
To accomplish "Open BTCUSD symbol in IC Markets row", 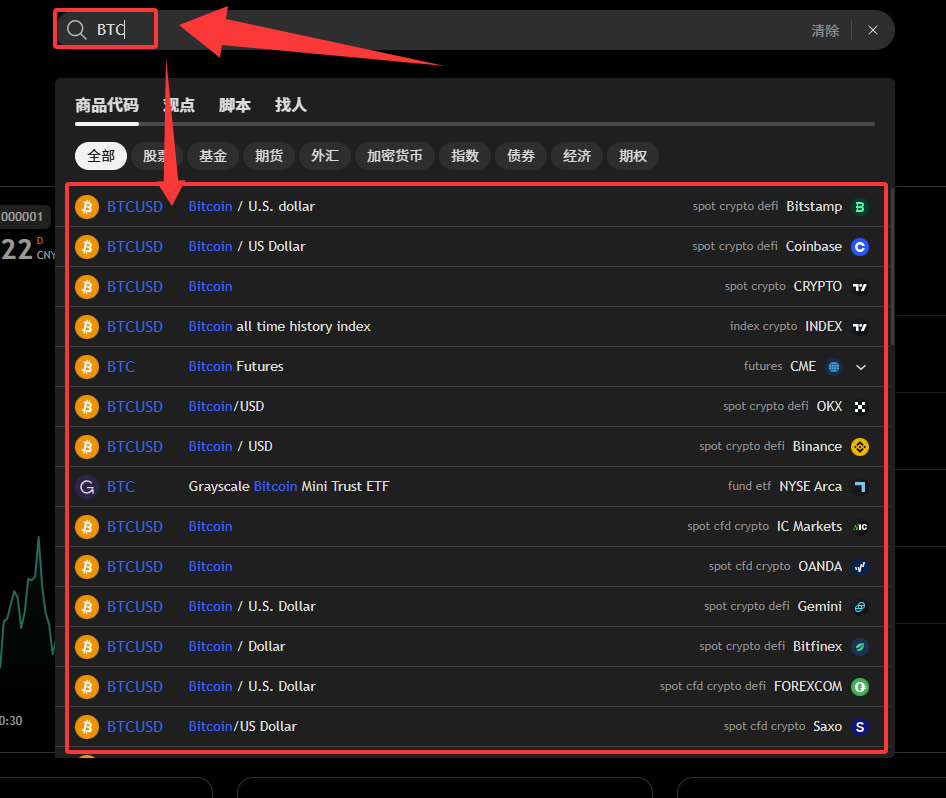I will pyautogui.click(x=135, y=527).
